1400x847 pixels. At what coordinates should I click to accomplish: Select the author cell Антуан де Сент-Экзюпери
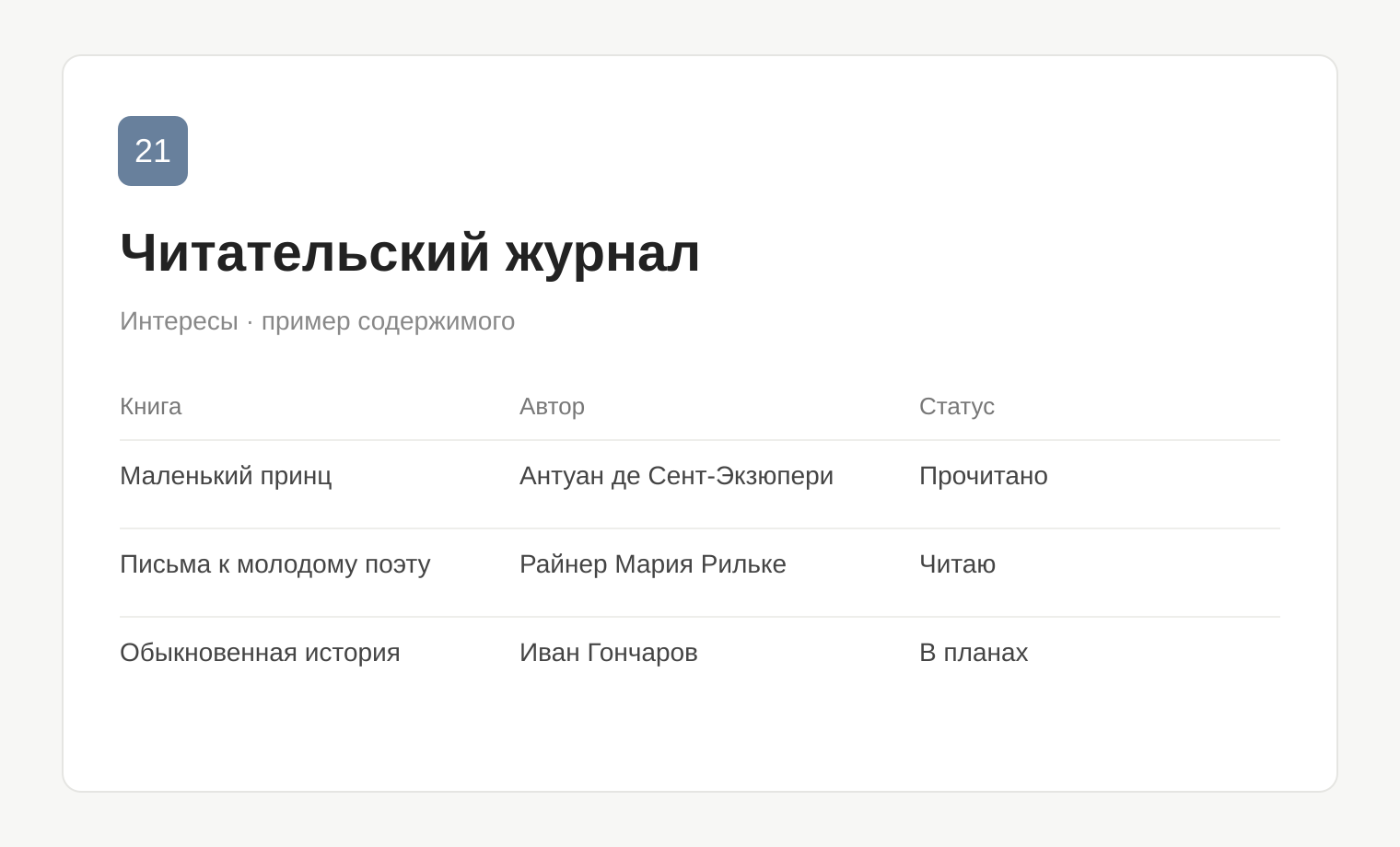[676, 476]
